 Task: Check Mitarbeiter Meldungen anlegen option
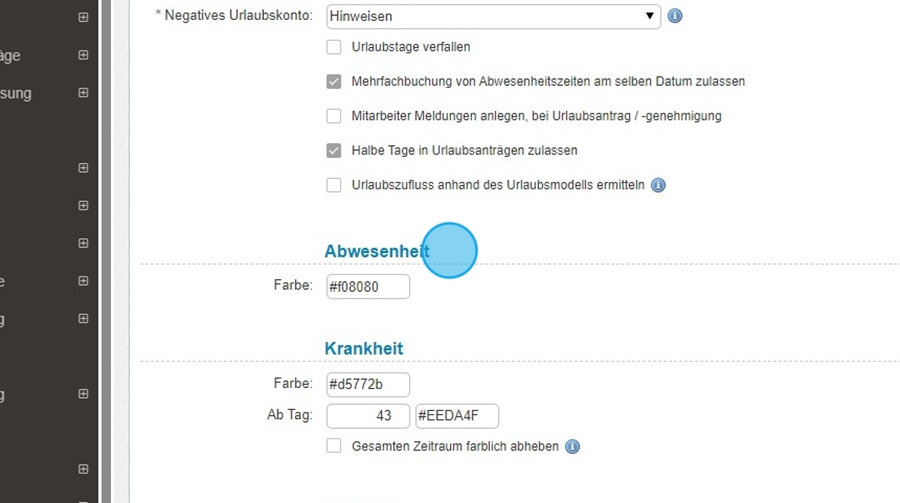click(334, 116)
